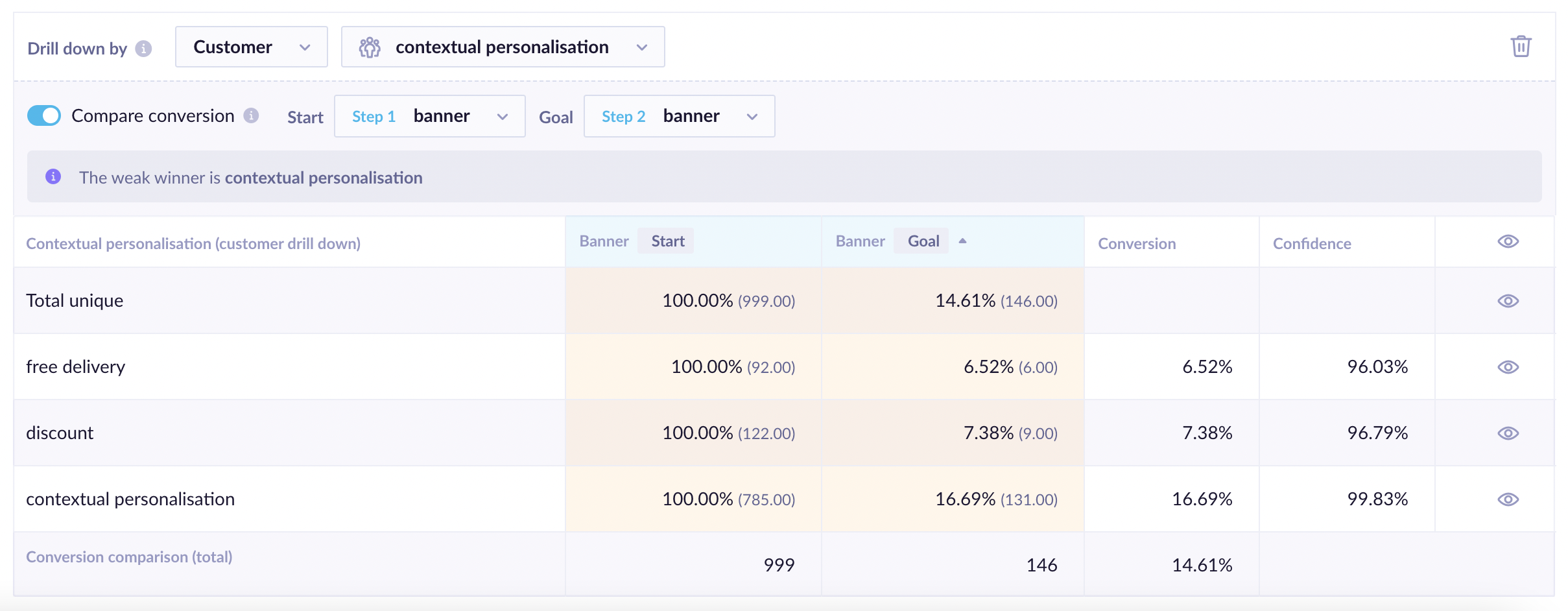This screenshot has width=1568, height=611.
Task: Hide the Total unique row
Action: coord(1508,301)
